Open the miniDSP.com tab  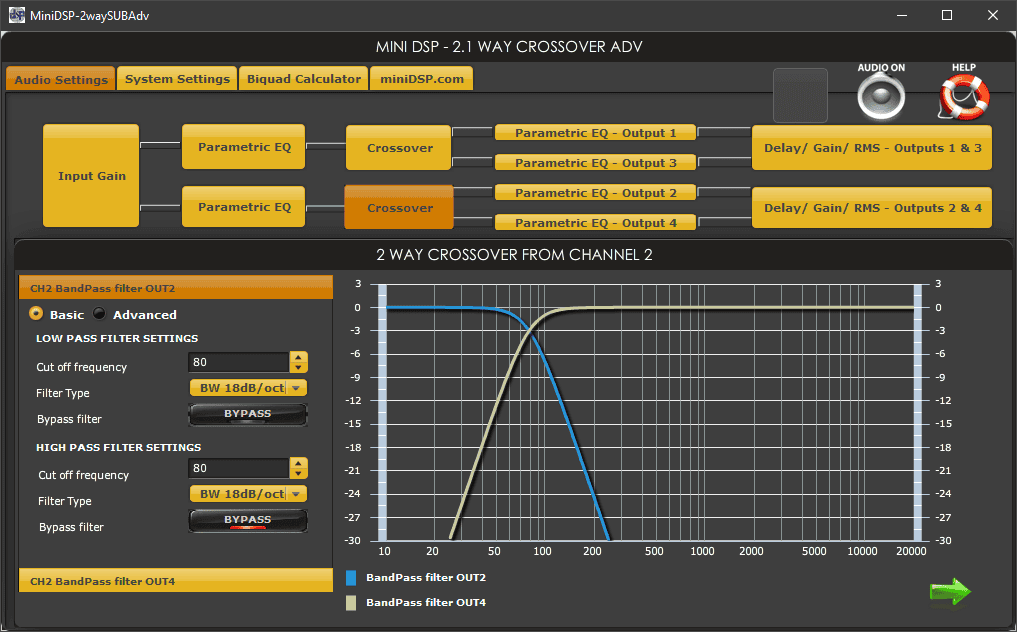click(422, 79)
